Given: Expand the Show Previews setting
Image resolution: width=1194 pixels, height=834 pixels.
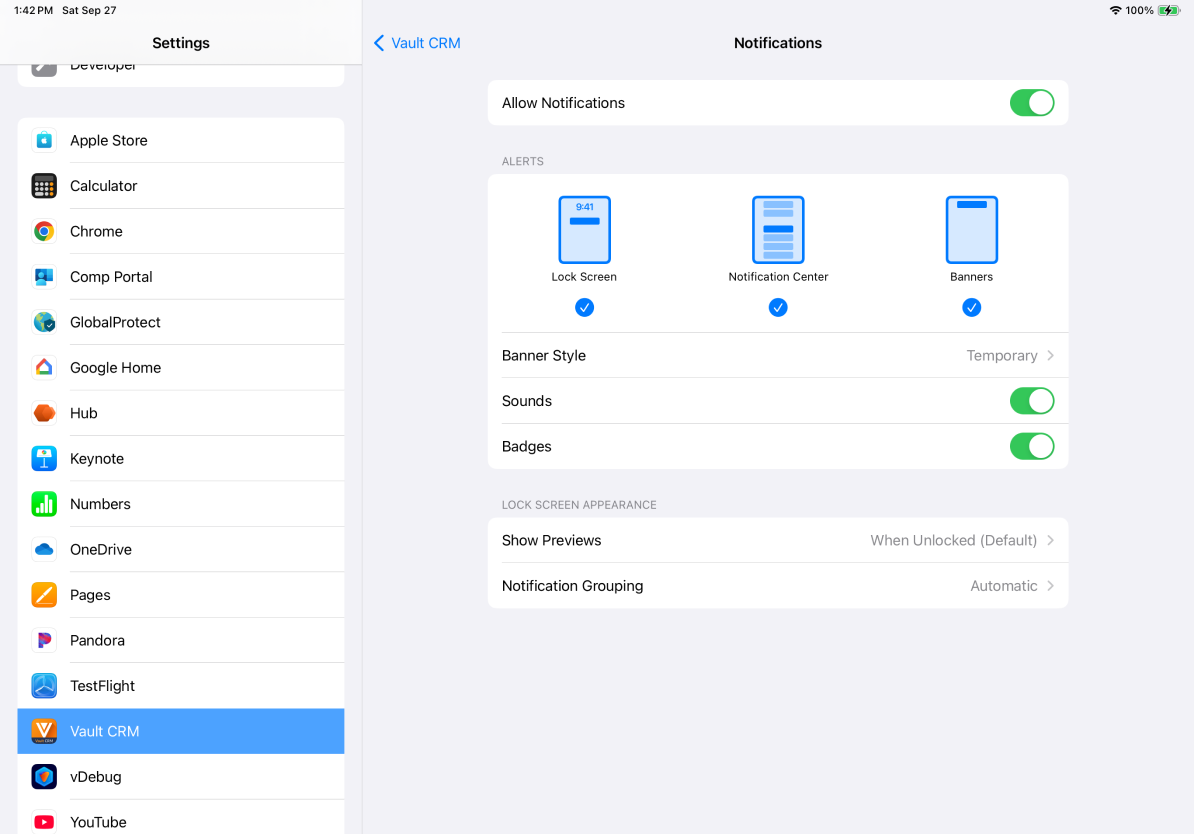Looking at the screenshot, I should (x=777, y=540).
